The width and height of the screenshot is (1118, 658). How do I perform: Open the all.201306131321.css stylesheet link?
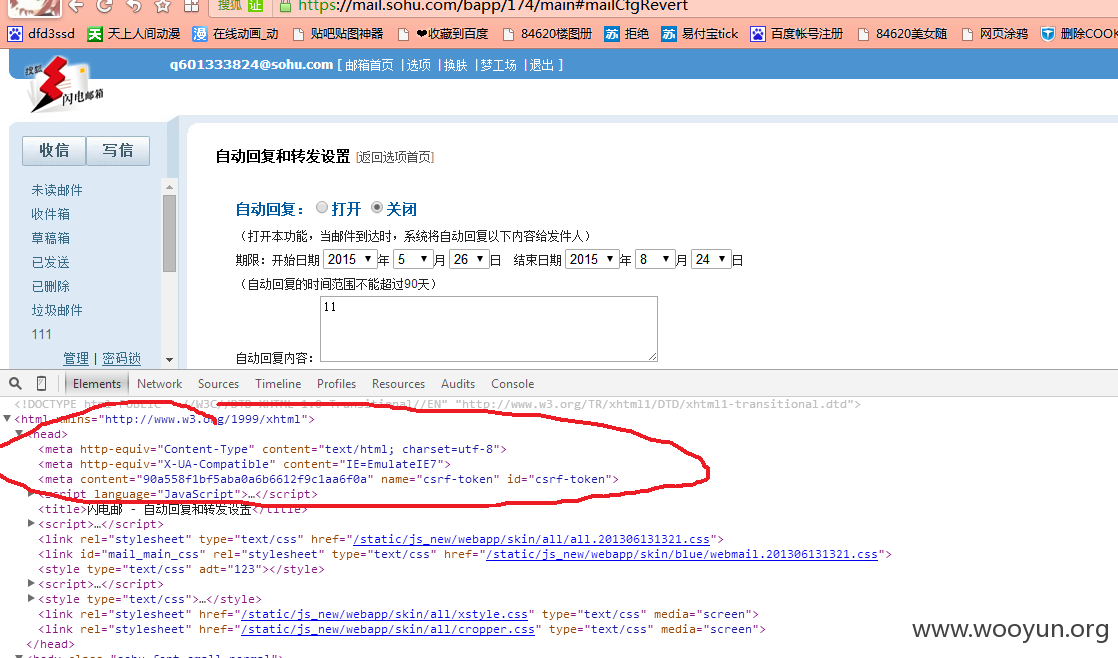coord(531,539)
